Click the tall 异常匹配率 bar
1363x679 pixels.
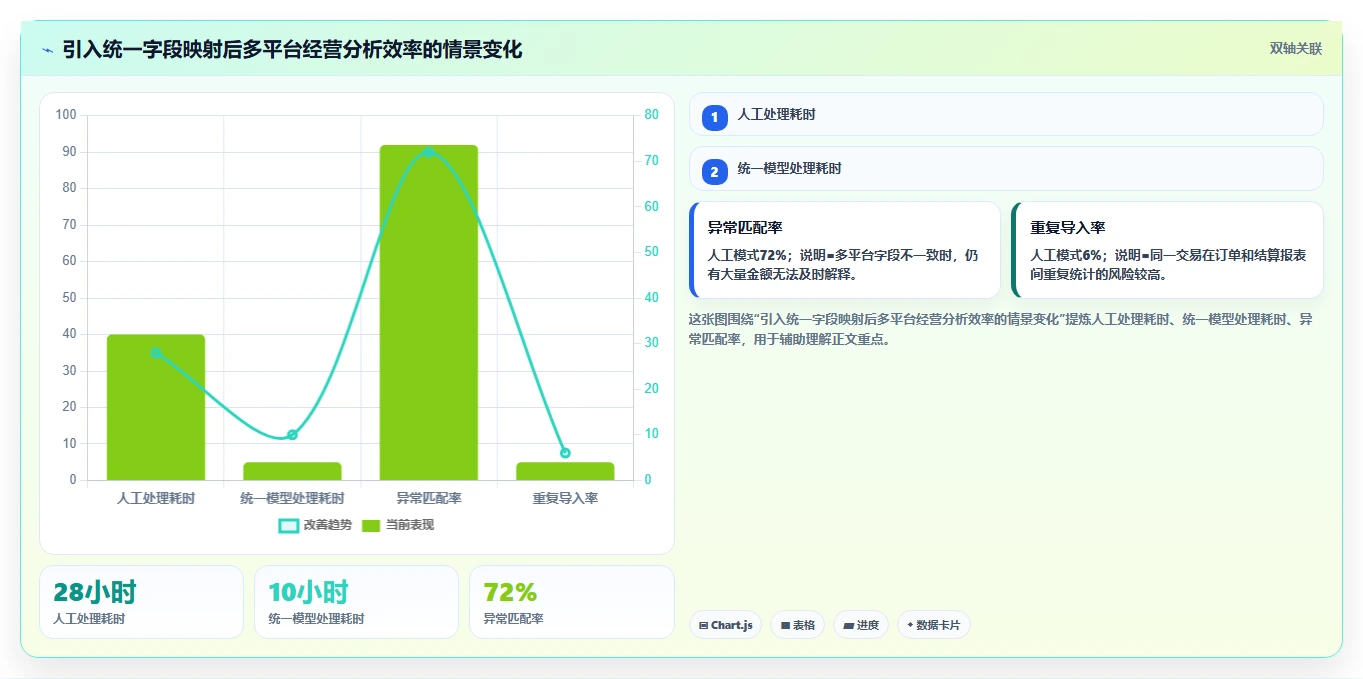coord(428,312)
